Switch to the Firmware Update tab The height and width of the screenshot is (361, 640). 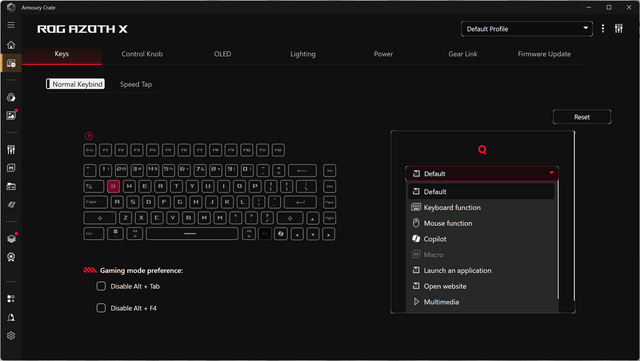(544, 54)
